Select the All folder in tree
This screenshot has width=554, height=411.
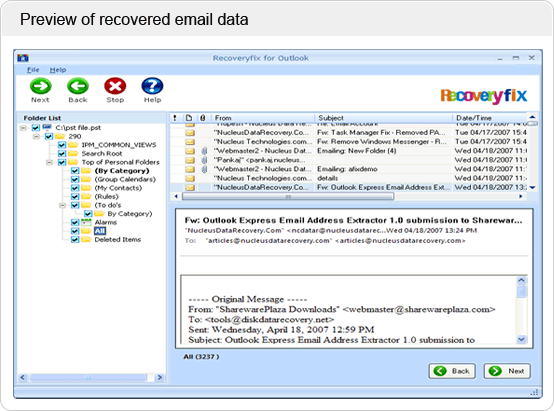pyautogui.click(x=100, y=231)
